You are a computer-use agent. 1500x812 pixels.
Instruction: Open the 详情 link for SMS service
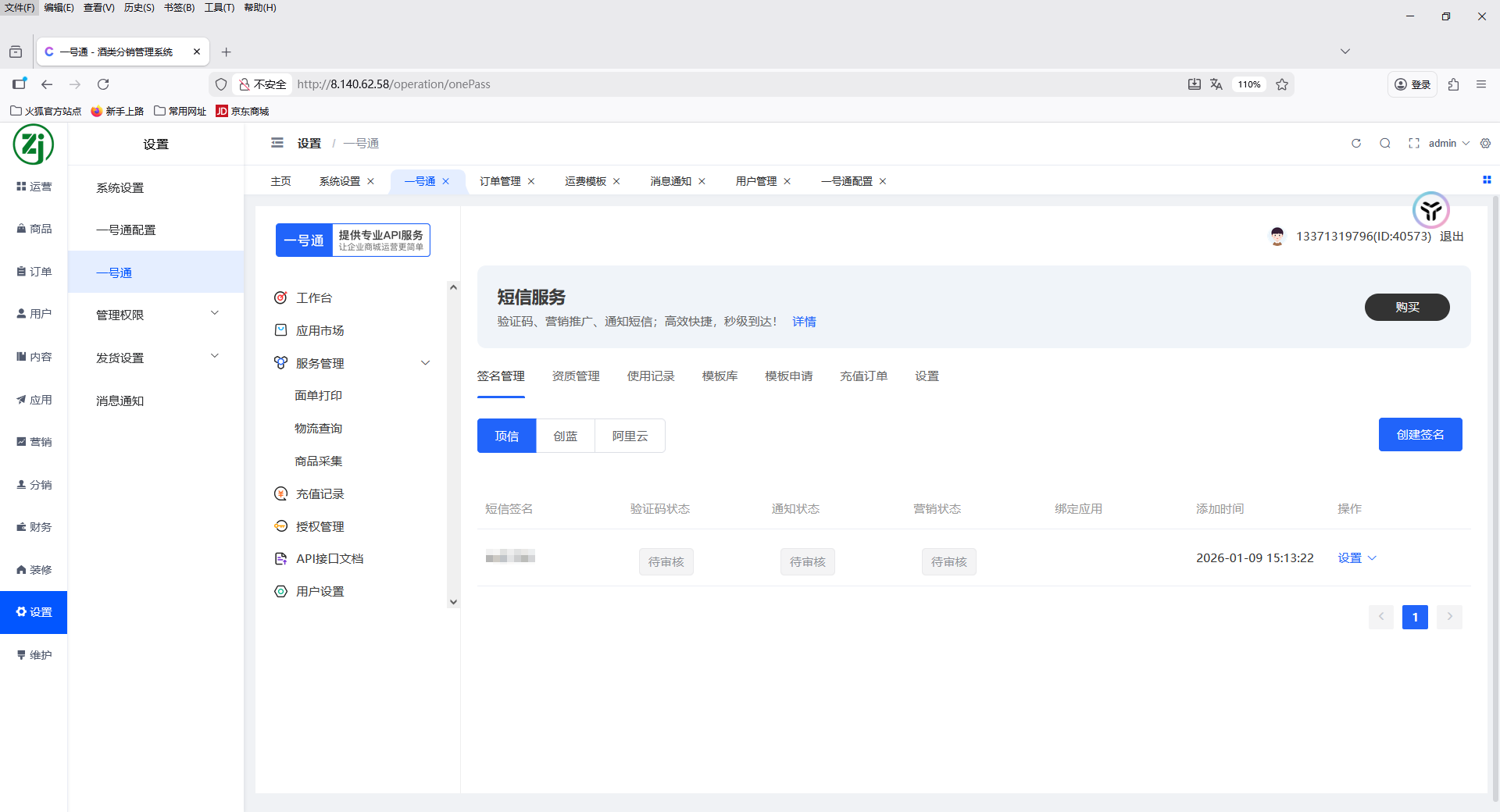pyautogui.click(x=804, y=322)
